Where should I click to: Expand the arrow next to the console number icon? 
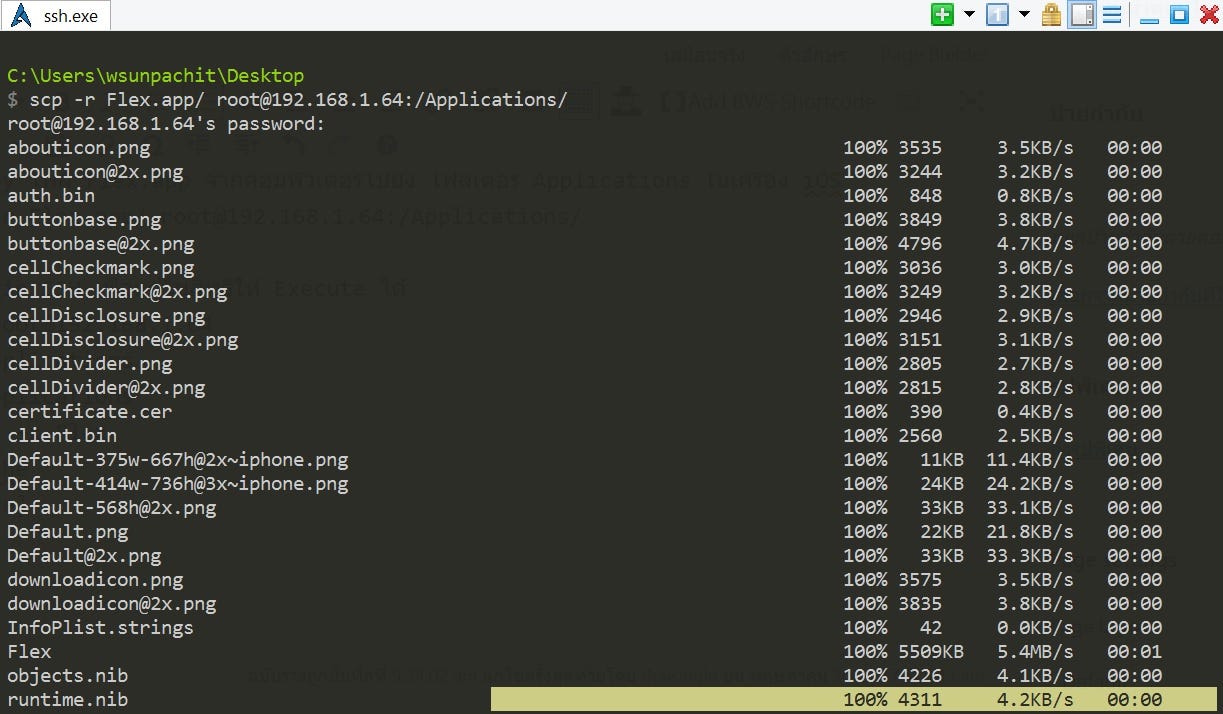pos(1024,15)
